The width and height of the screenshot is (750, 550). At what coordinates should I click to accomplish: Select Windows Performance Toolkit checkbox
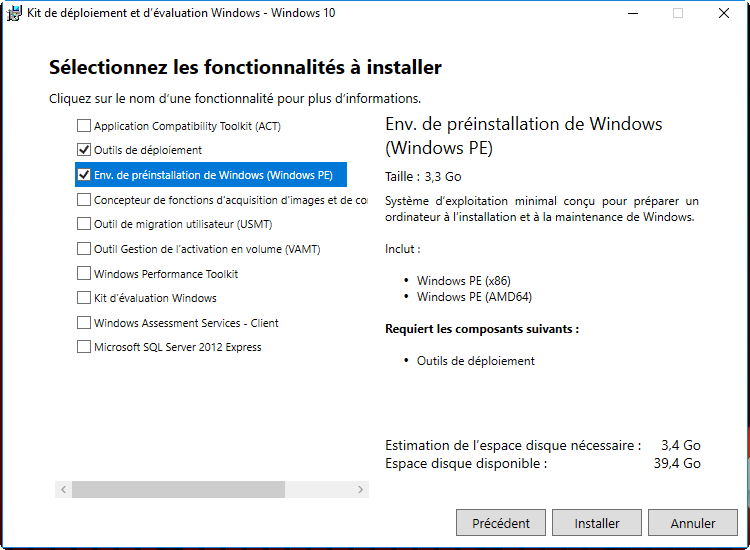[x=84, y=274]
